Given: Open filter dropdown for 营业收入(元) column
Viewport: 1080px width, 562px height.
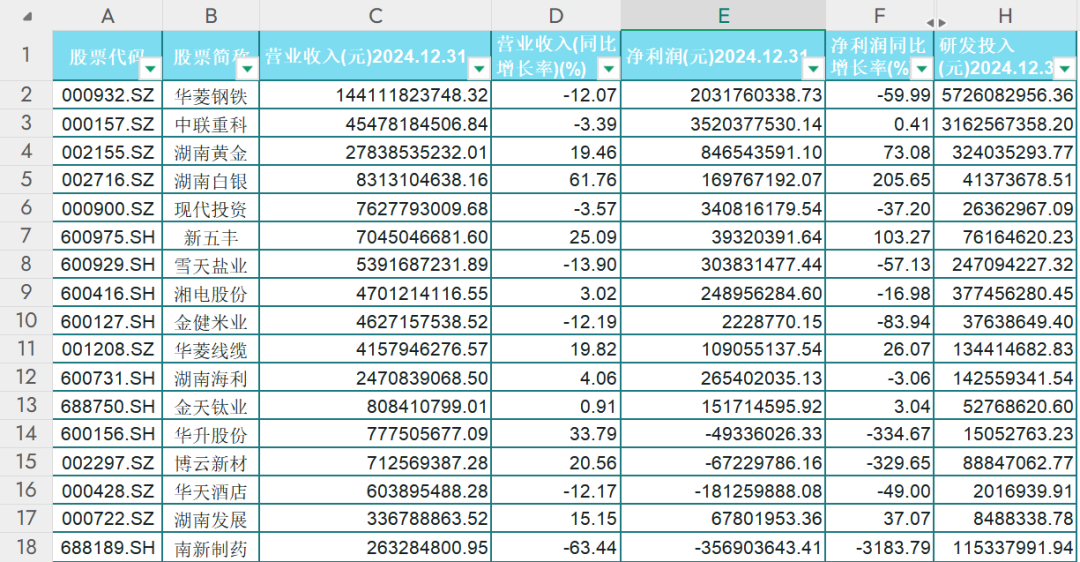Looking at the screenshot, I should pyautogui.click(x=479, y=68).
